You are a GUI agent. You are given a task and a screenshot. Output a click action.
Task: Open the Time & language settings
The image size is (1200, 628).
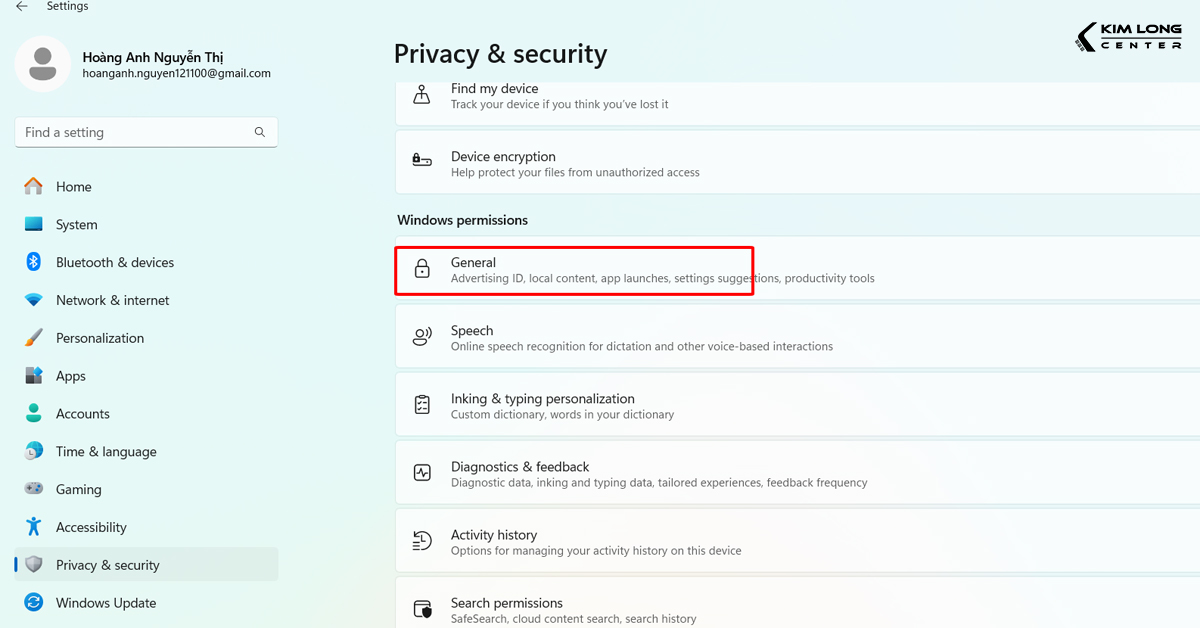[106, 452]
